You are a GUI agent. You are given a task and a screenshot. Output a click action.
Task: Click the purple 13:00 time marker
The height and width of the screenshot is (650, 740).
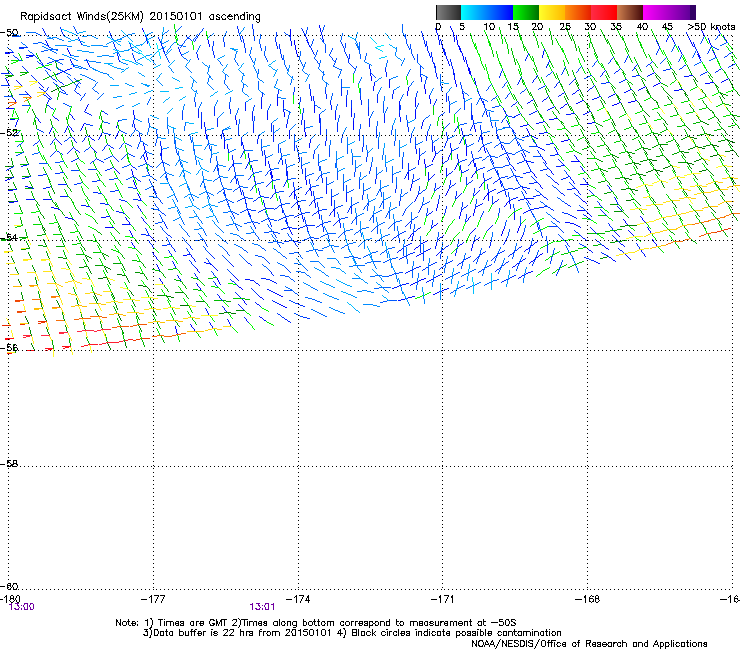(22, 607)
